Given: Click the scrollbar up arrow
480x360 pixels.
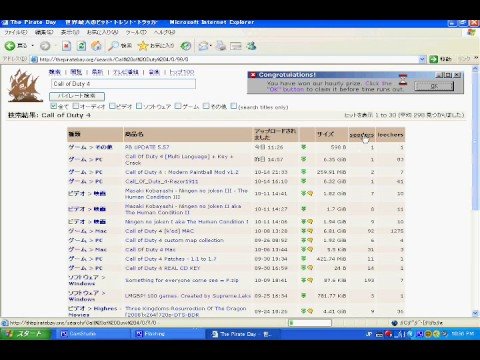Looking at the screenshot, I should pyautogui.click(x=475, y=69).
